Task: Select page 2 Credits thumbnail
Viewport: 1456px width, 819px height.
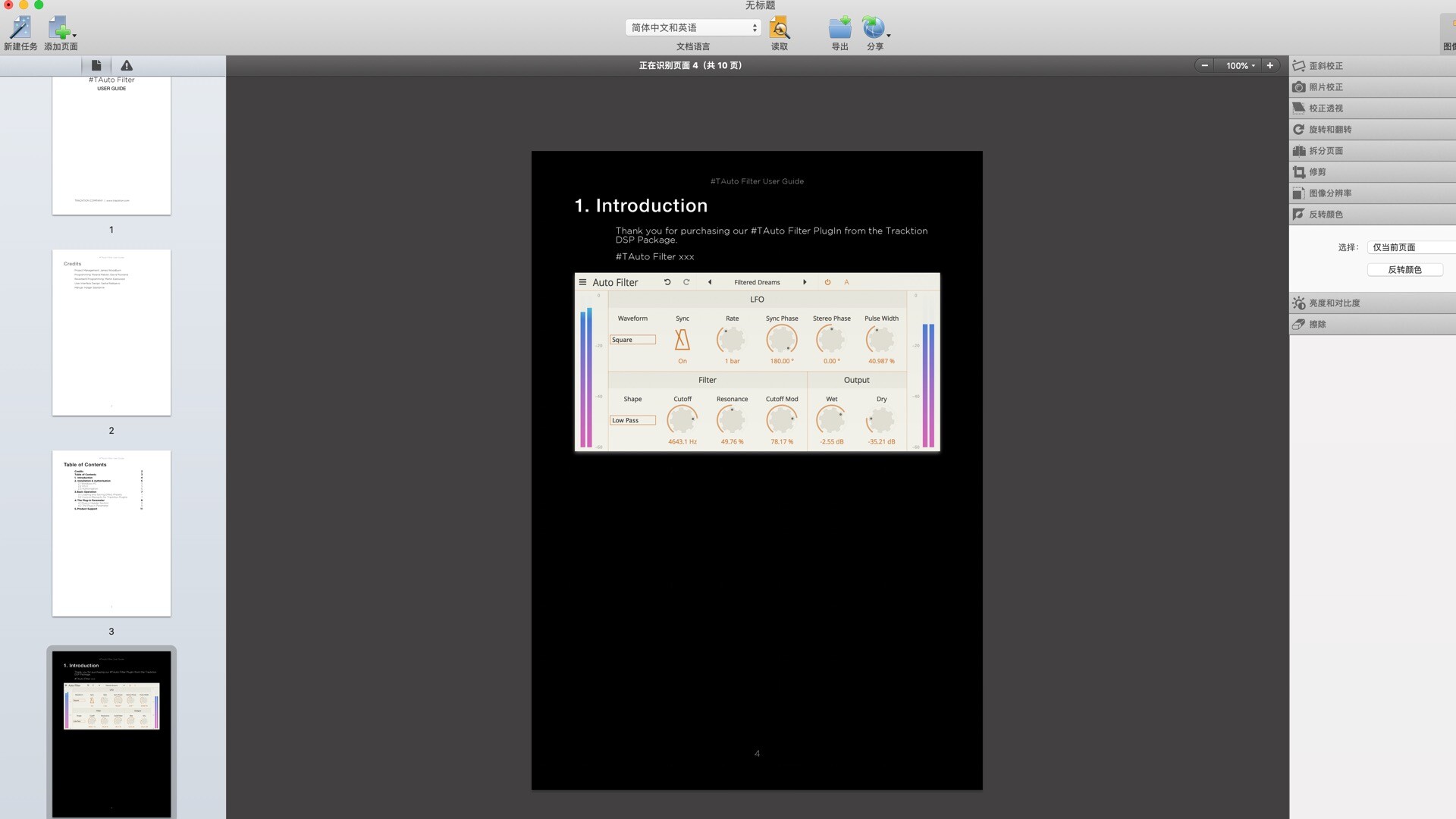Action: (x=111, y=332)
